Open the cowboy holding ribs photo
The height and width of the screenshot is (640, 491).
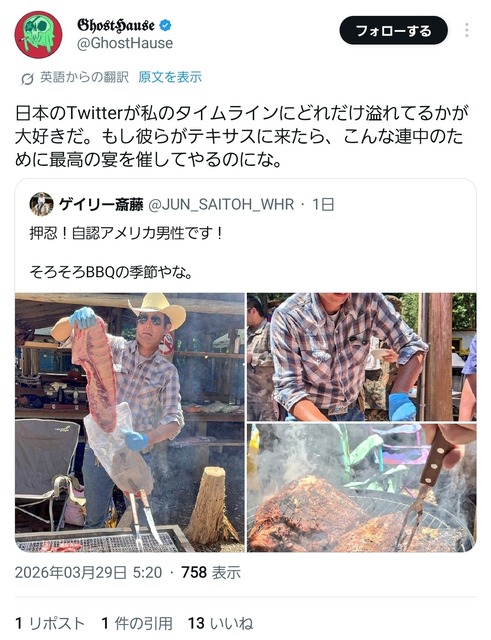click(130, 422)
